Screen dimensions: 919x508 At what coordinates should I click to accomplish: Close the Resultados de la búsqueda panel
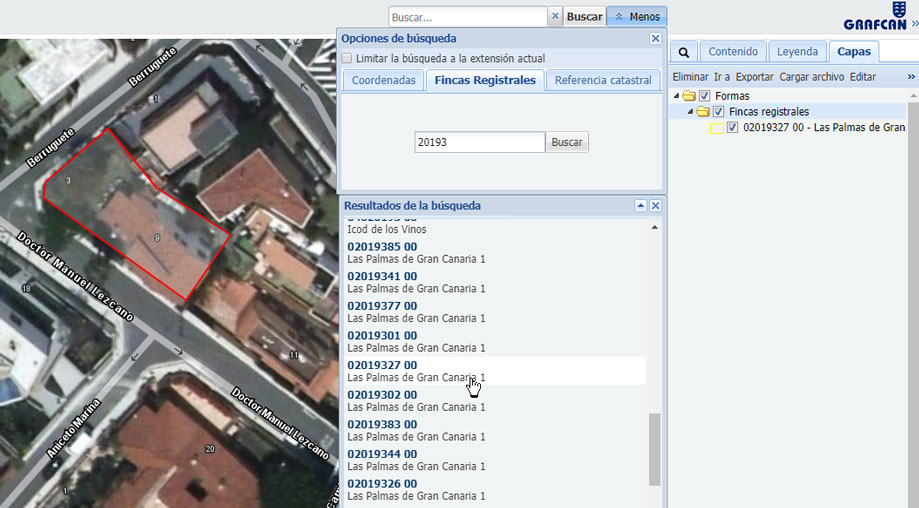click(655, 206)
